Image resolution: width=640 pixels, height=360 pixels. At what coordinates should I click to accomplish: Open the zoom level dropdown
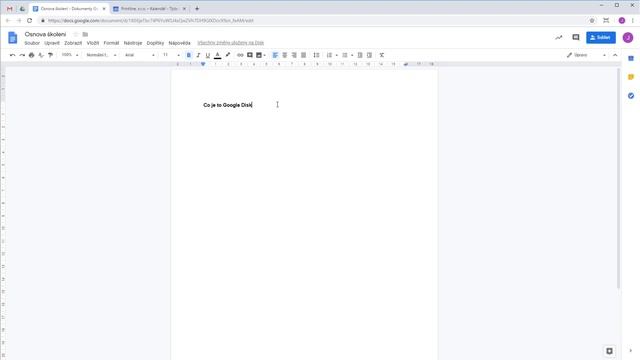coord(70,55)
